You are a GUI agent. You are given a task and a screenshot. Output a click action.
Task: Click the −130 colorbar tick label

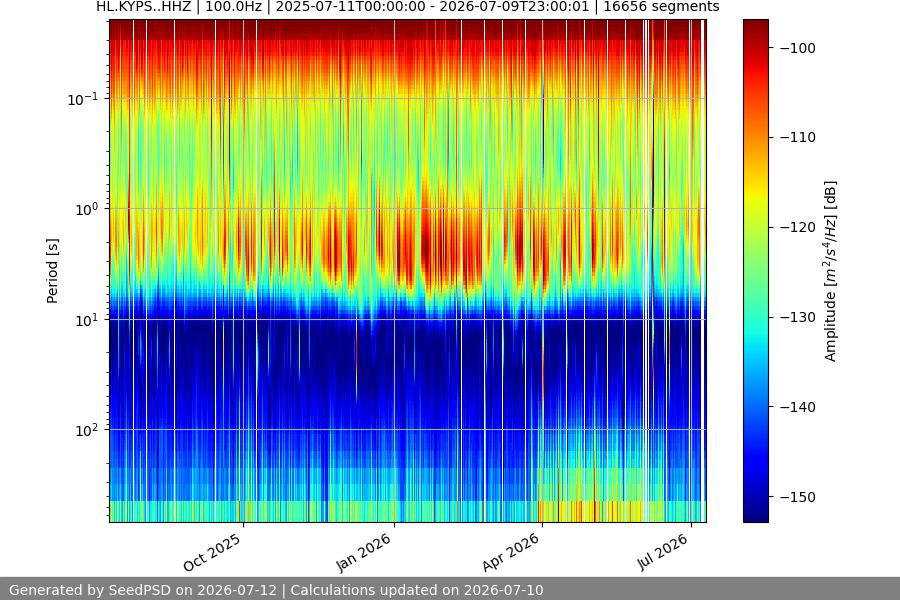pyautogui.click(x=798, y=317)
